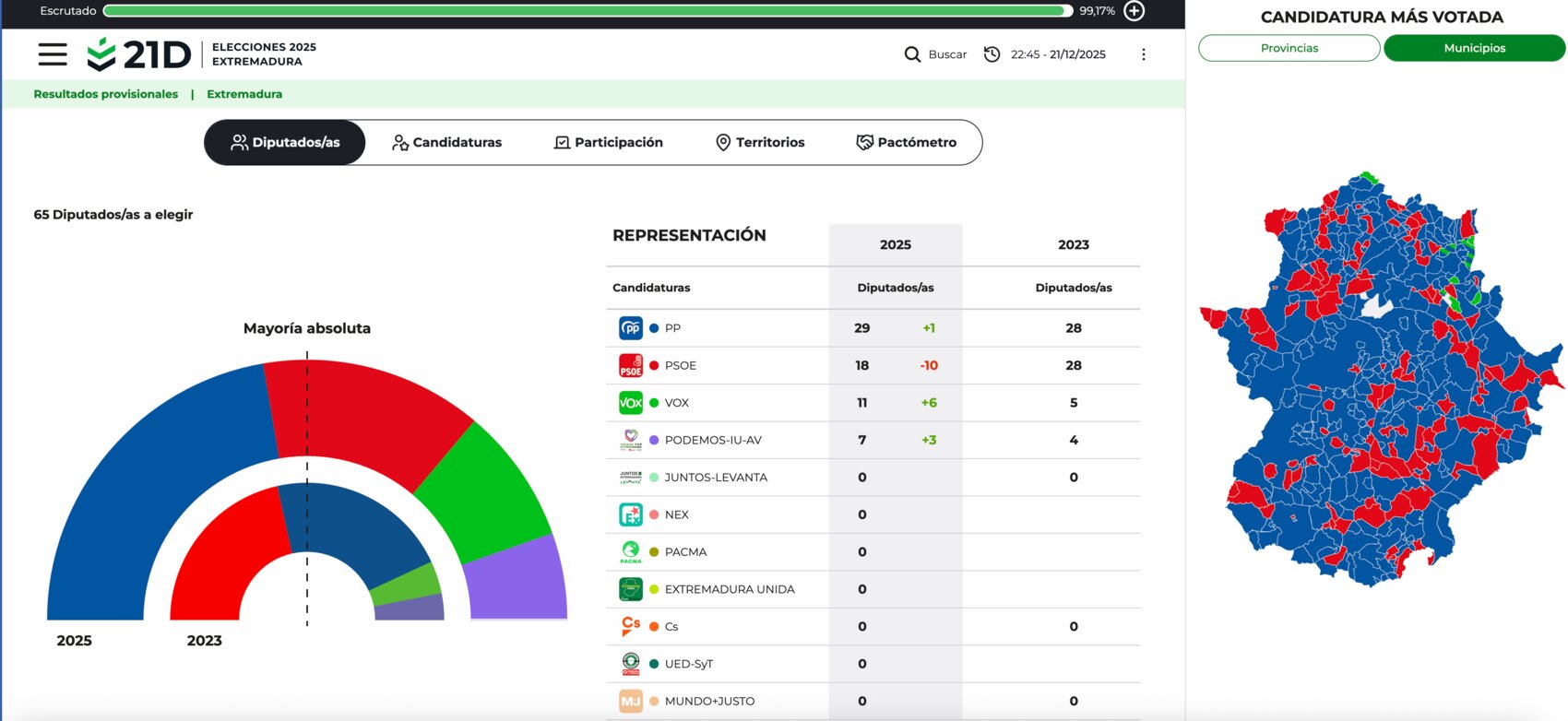This screenshot has height=721, width=1568.
Task: Toggle map to Provincias view
Action: tap(1289, 48)
